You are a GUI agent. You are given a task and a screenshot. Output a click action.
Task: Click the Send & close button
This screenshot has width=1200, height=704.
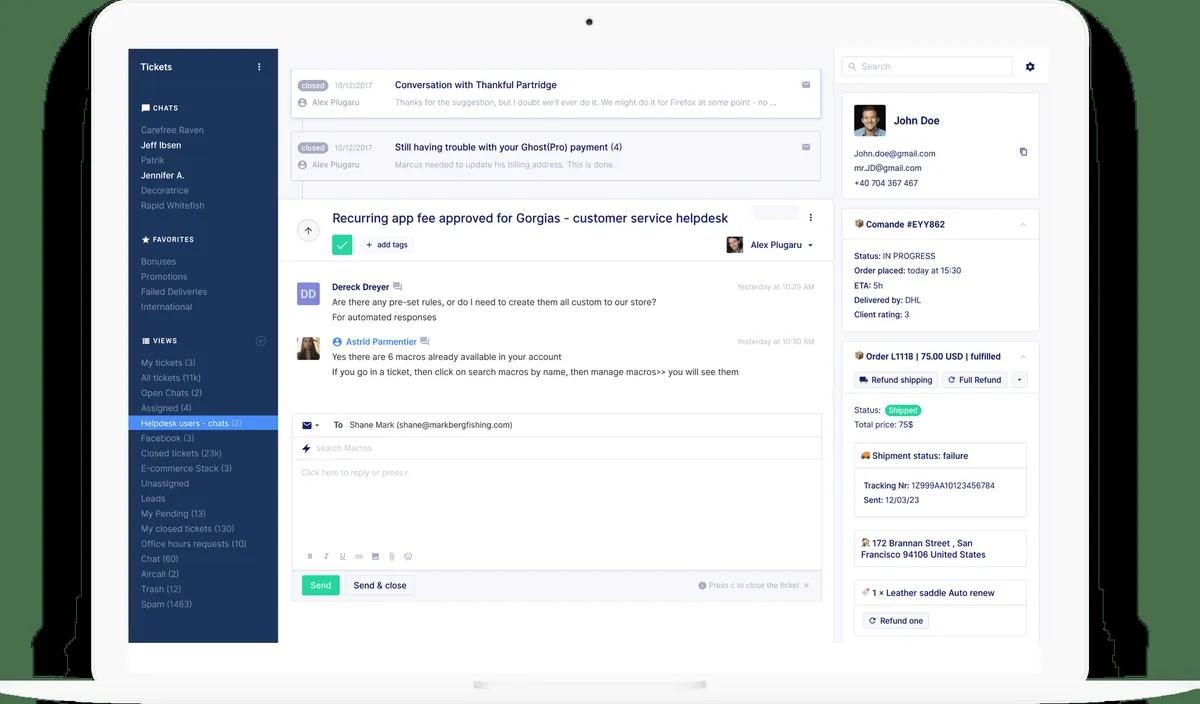pyautogui.click(x=380, y=585)
